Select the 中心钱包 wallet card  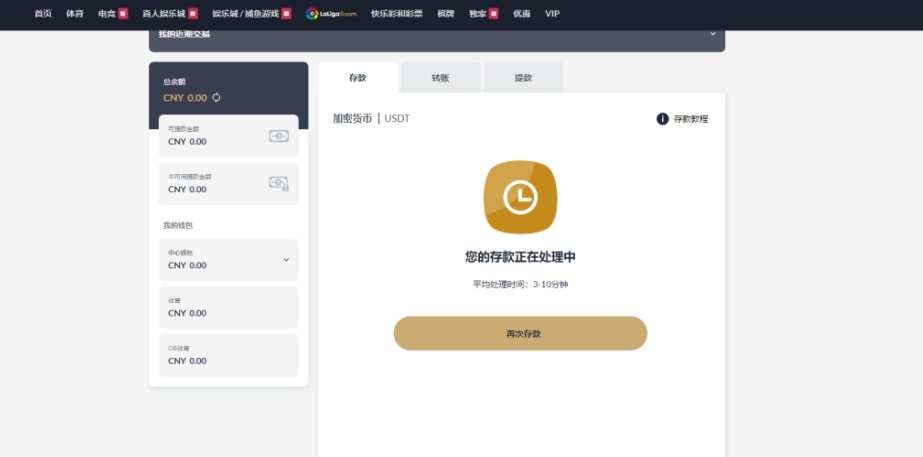click(x=228, y=260)
